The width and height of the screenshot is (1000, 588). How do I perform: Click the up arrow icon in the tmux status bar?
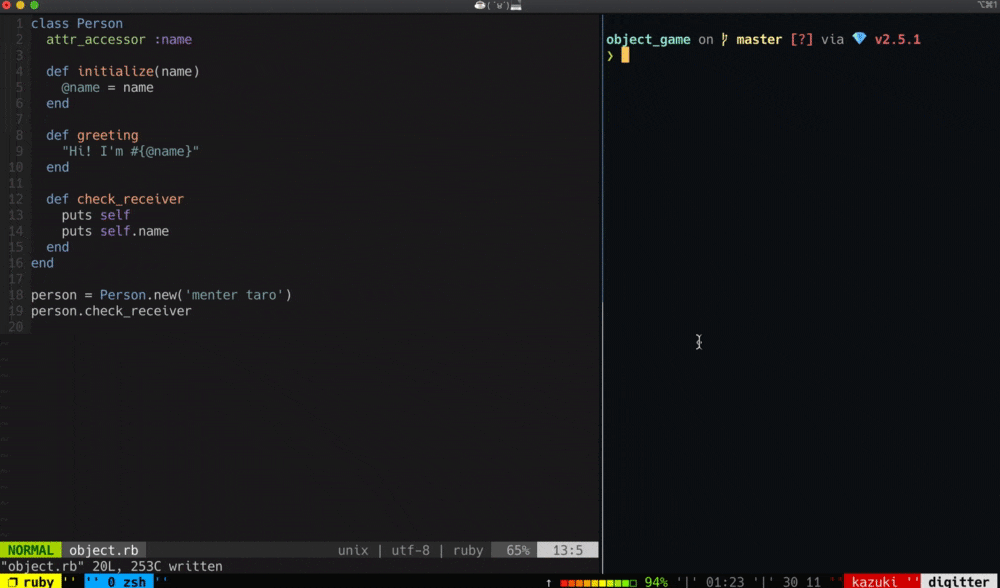(x=548, y=580)
